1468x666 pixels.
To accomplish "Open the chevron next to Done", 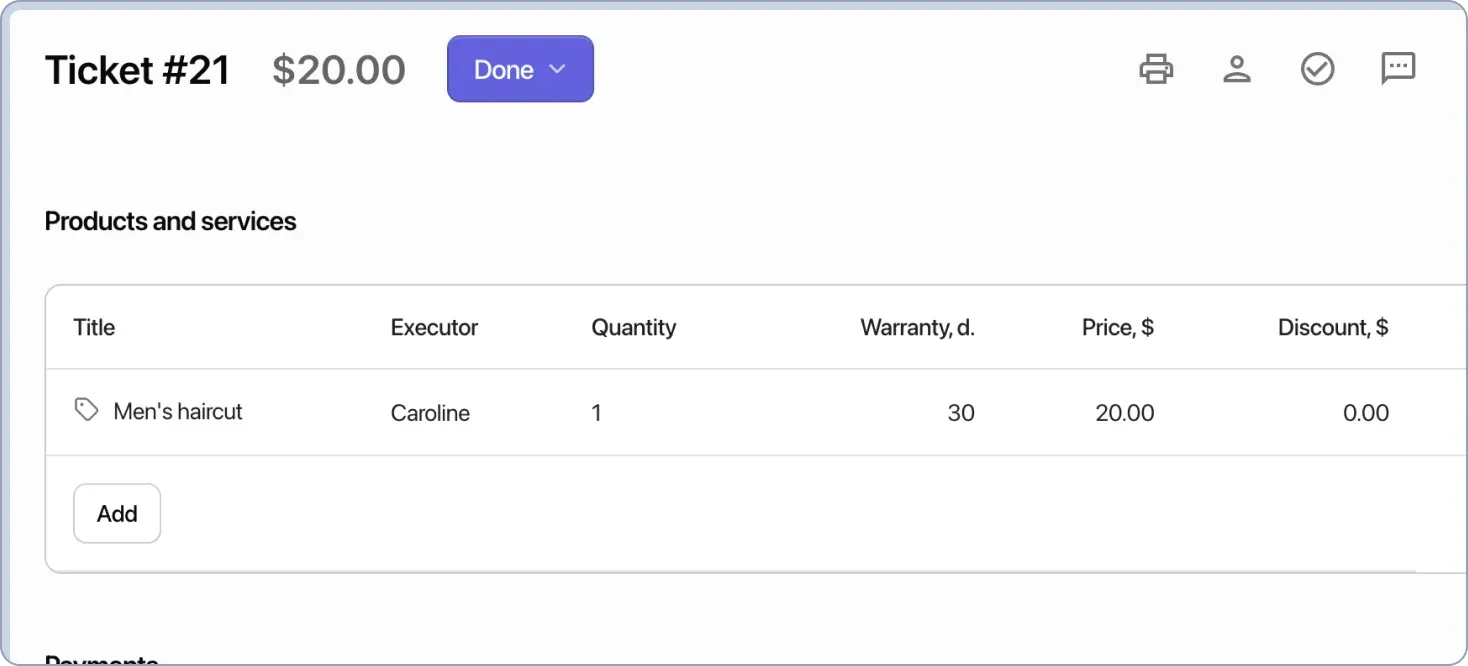I will 557,69.
